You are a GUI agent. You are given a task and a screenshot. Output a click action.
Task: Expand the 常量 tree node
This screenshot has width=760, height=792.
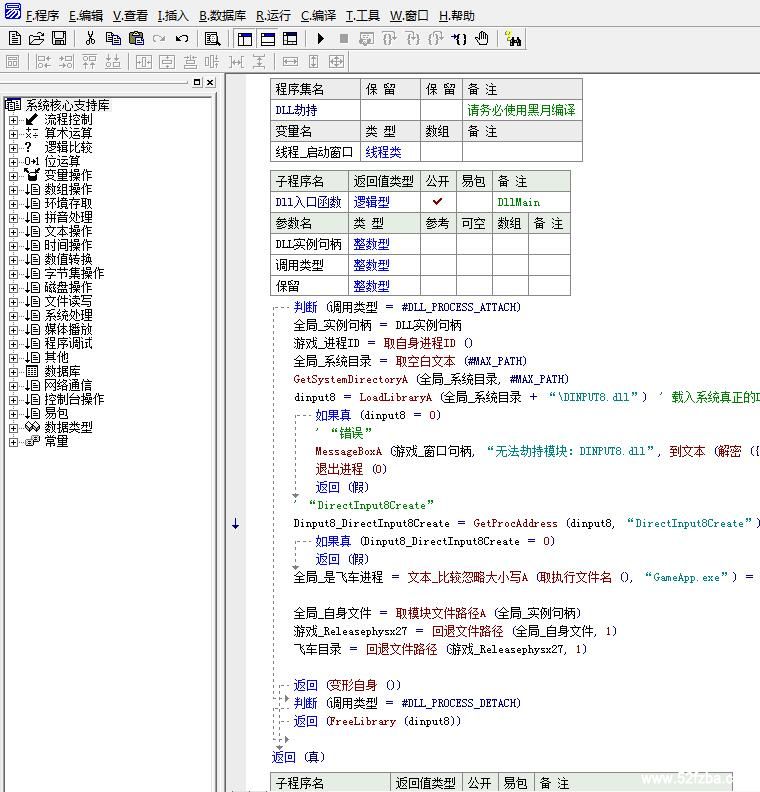tap(13, 442)
